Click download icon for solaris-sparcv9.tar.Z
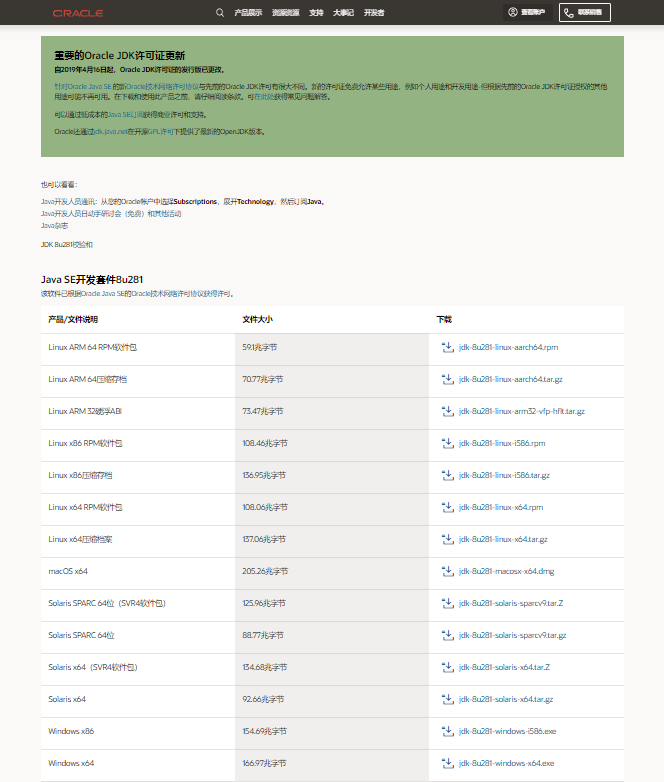Screen dimensions: 664x782 pyautogui.click(x=448, y=603)
